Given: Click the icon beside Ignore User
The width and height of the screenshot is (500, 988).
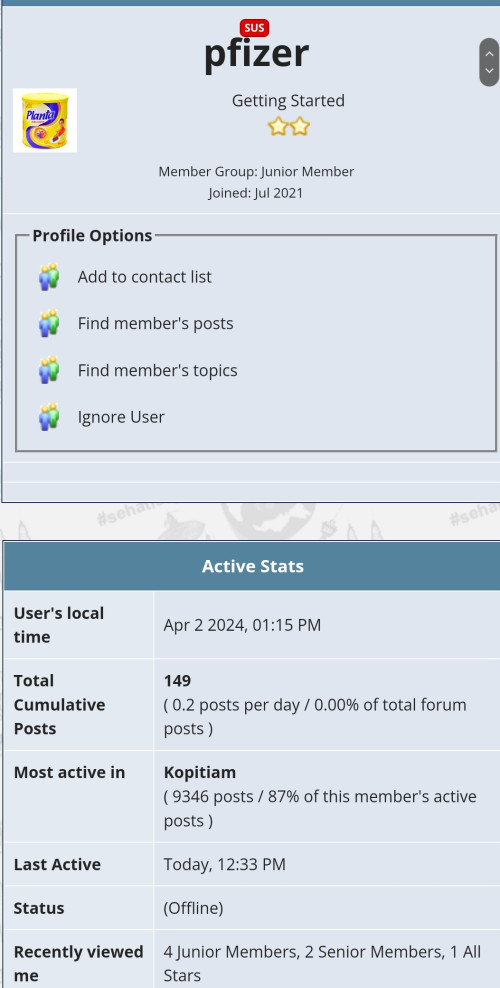Looking at the screenshot, I should [x=49, y=416].
